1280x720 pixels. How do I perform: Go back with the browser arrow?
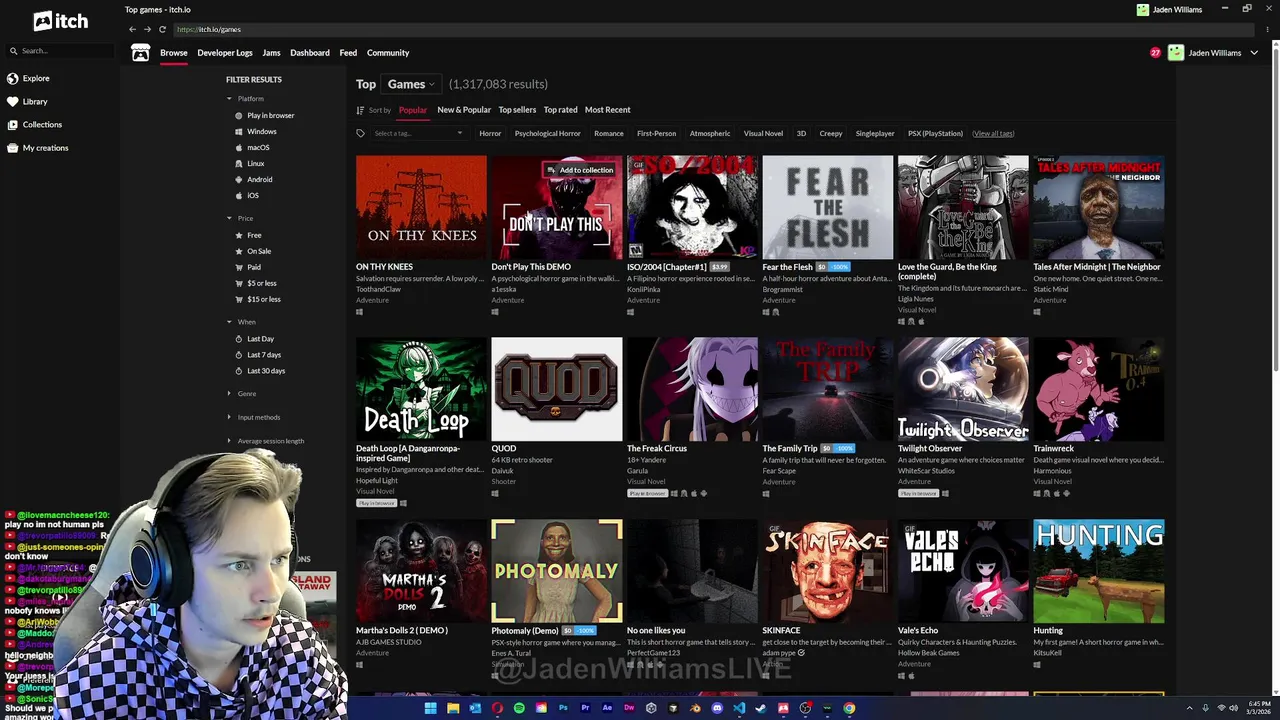pos(132,29)
